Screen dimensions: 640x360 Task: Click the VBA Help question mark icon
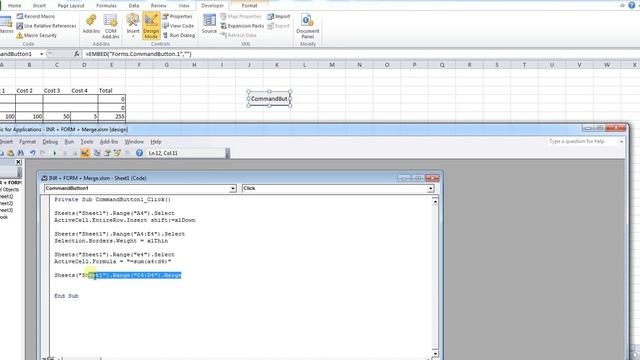(139, 153)
